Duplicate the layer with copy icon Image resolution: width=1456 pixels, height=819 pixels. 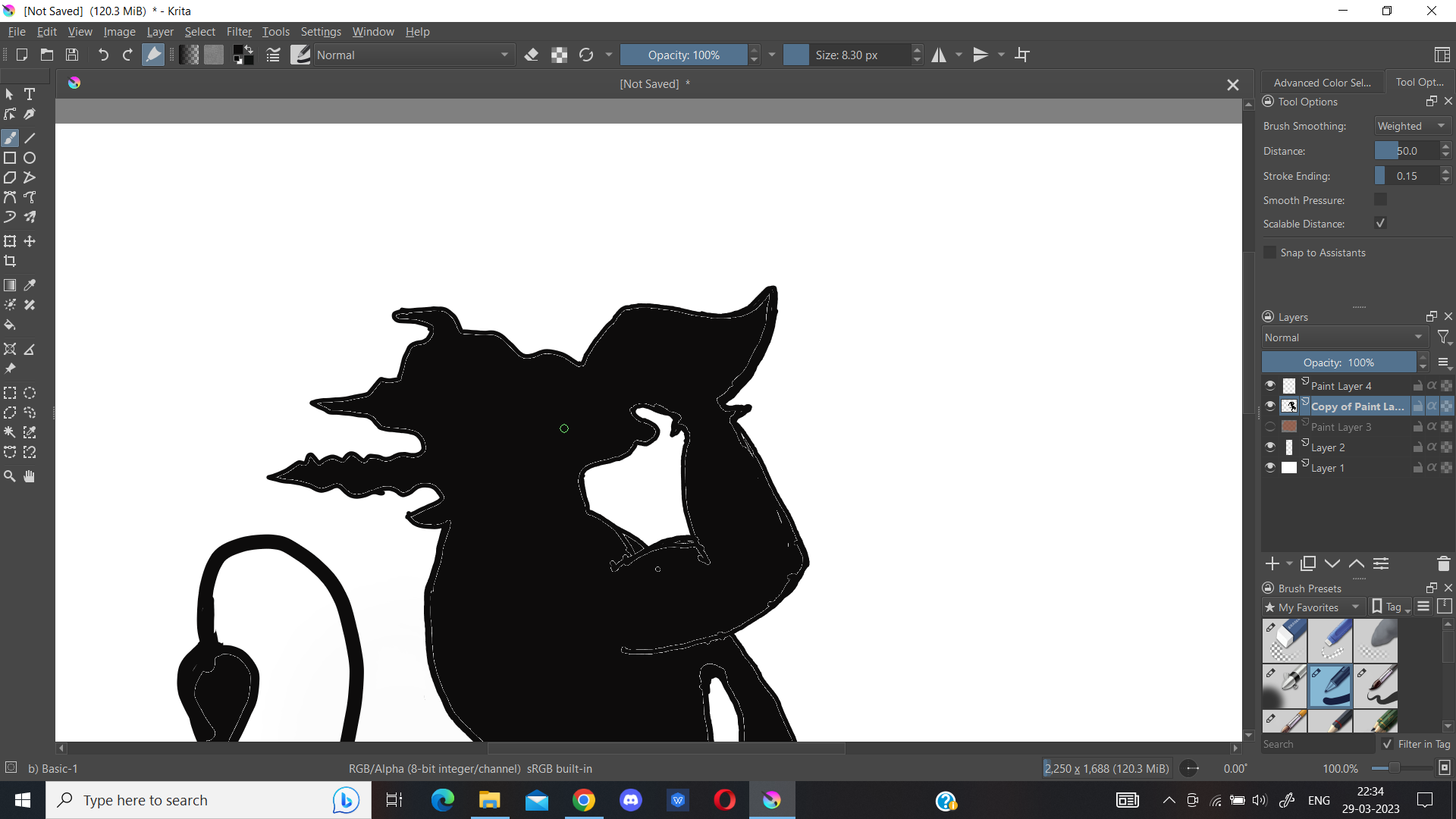click(x=1308, y=563)
